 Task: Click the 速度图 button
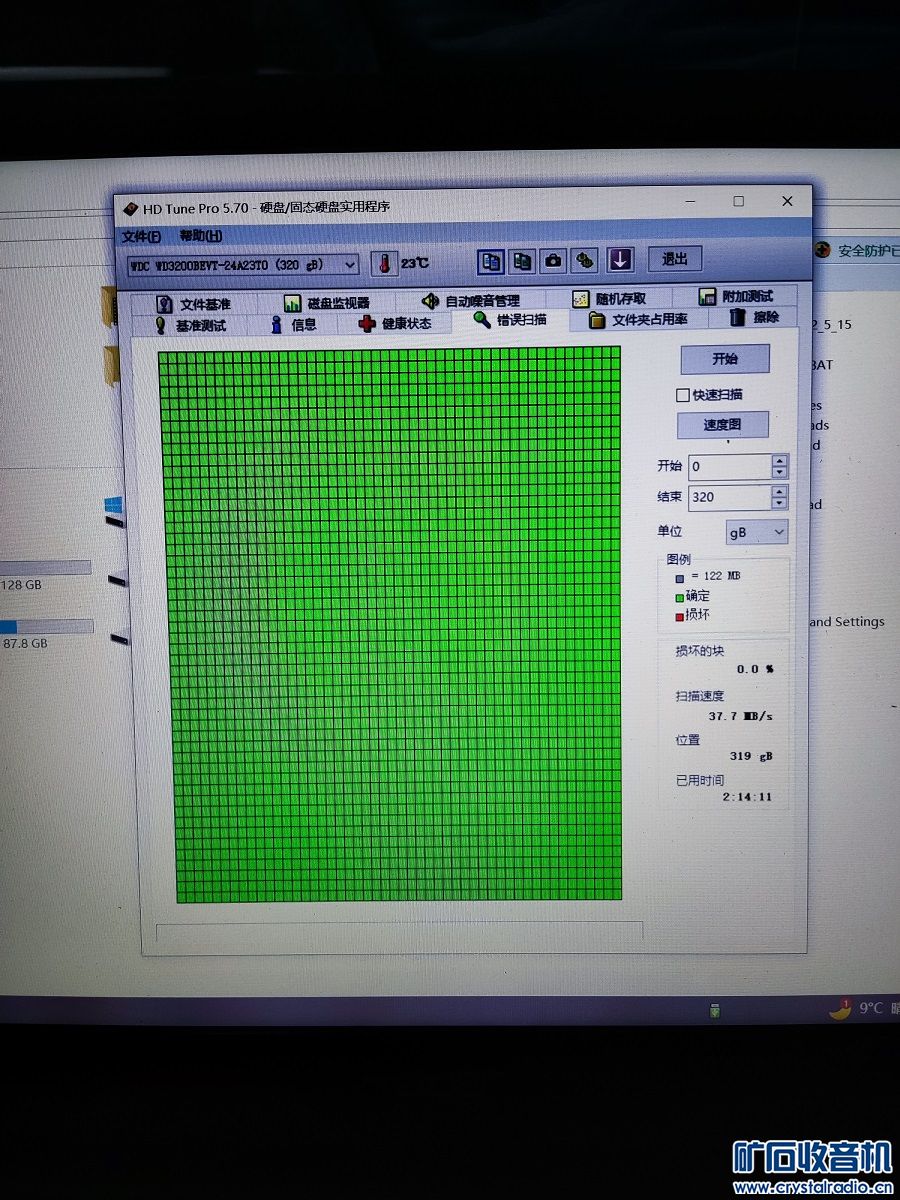723,425
